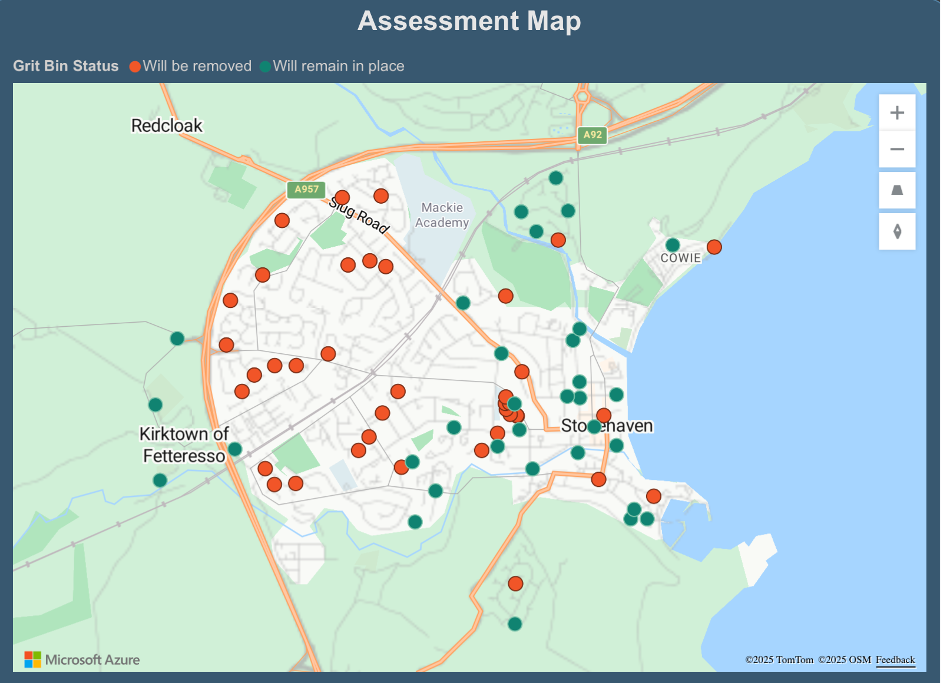Click the ©2025 TomTom attribution
Image resolution: width=941 pixels, height=683 pixels.
(x=778, y=660)
